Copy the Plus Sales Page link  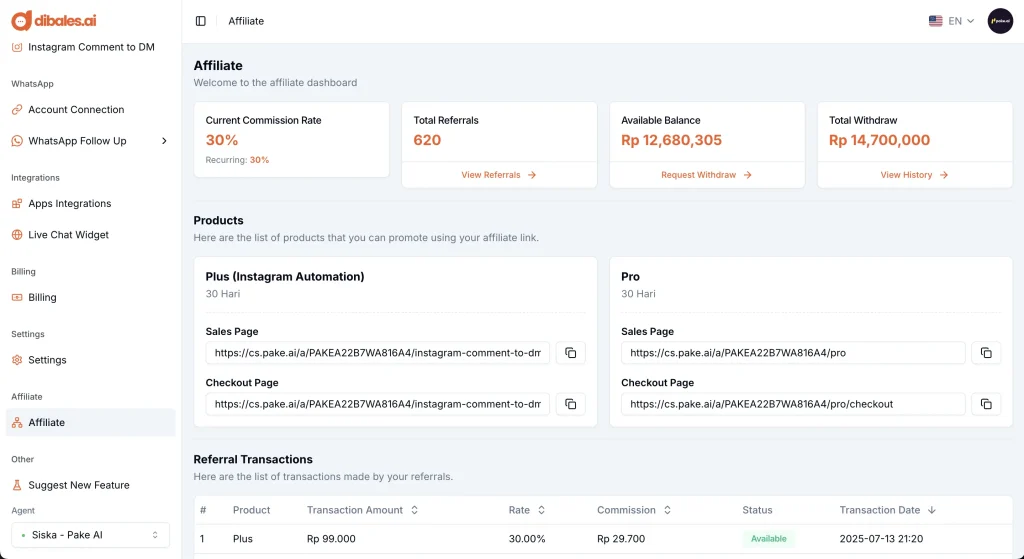pos(570,353)
